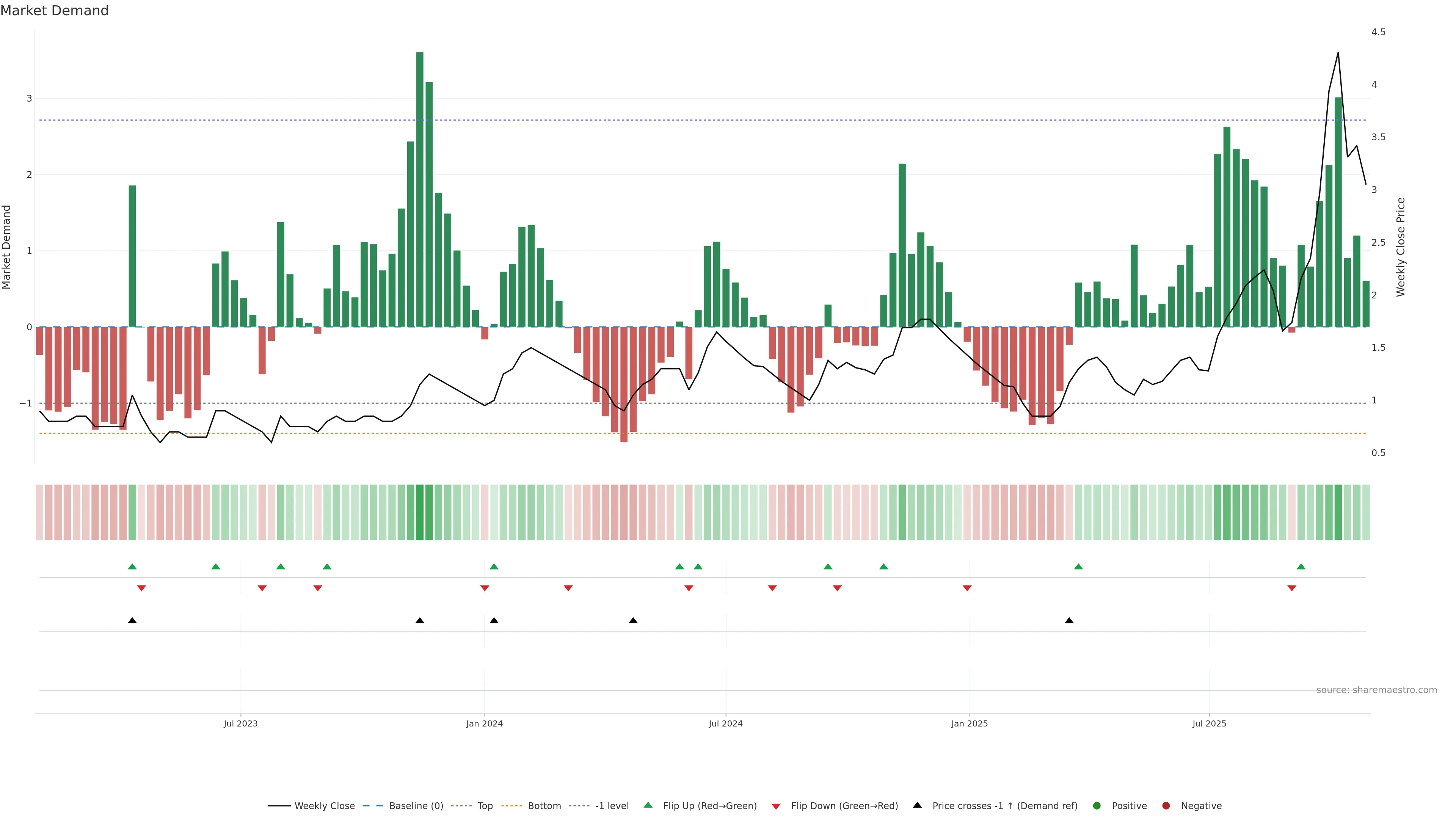Click the red Negative legend dot
The image size is (1456, 819).
point(1166,805)
